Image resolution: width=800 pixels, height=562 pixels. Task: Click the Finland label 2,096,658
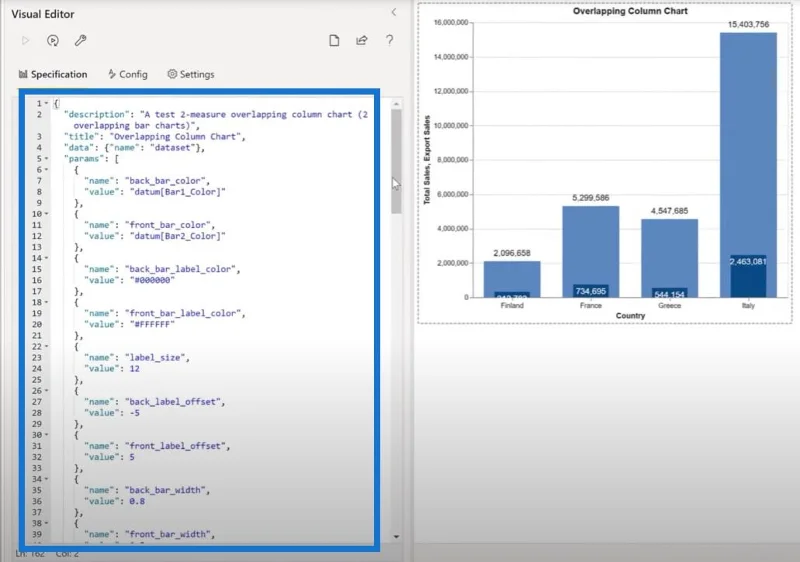pos(512,253)
